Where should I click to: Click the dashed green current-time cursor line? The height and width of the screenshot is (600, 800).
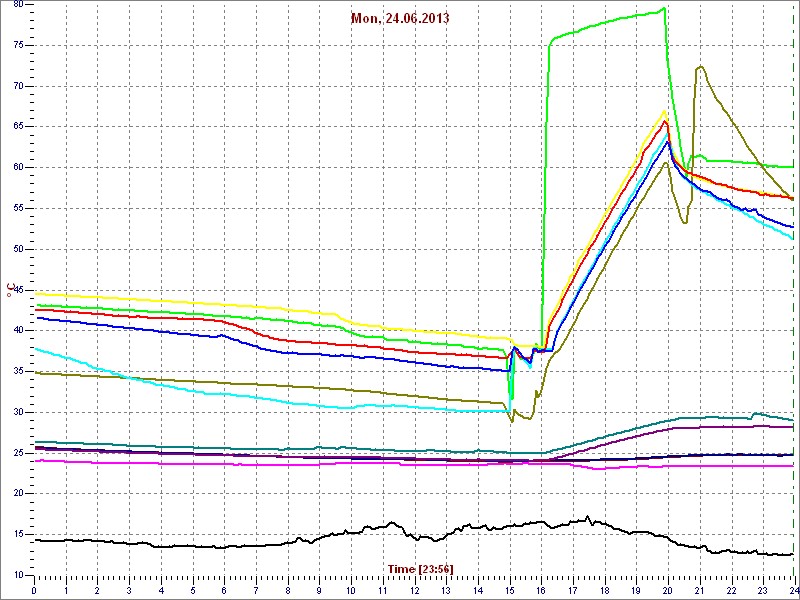[795, 288]
